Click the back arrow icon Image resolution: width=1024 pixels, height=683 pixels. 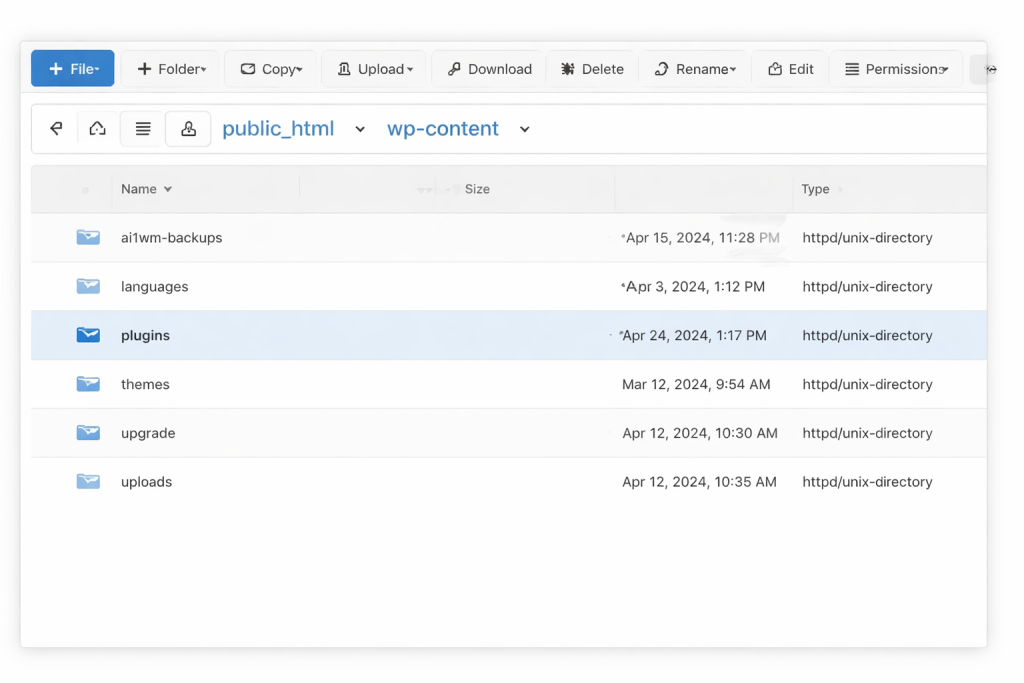[56, 128]
